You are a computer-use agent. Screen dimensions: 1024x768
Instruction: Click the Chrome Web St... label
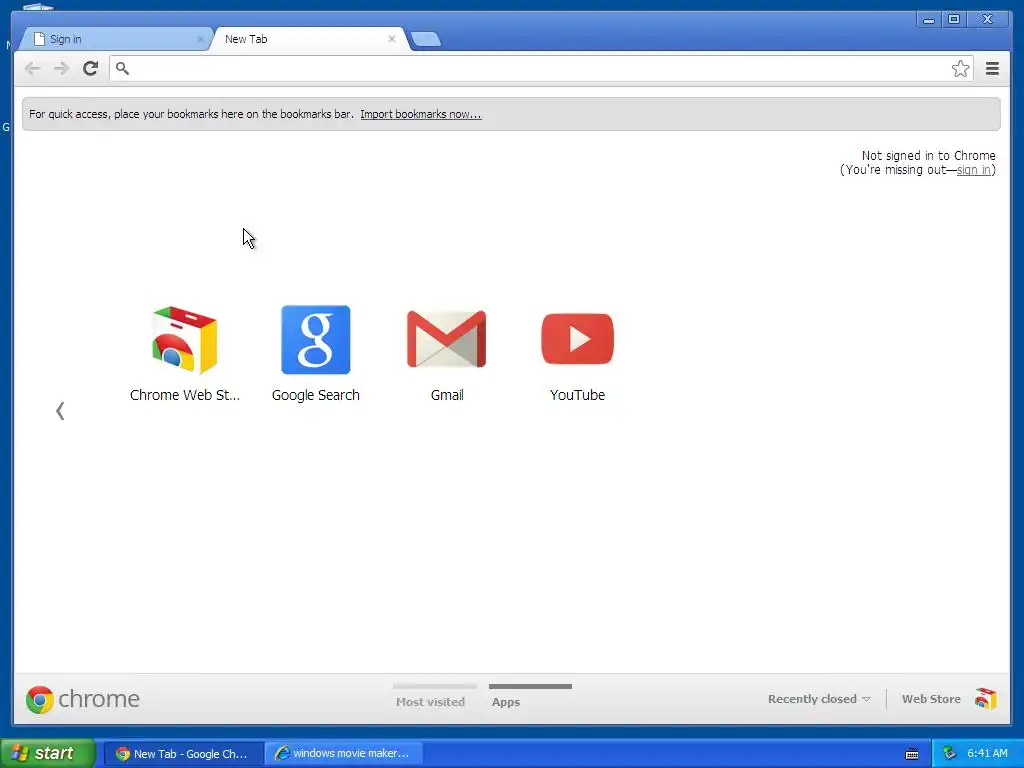coord(185,395)
